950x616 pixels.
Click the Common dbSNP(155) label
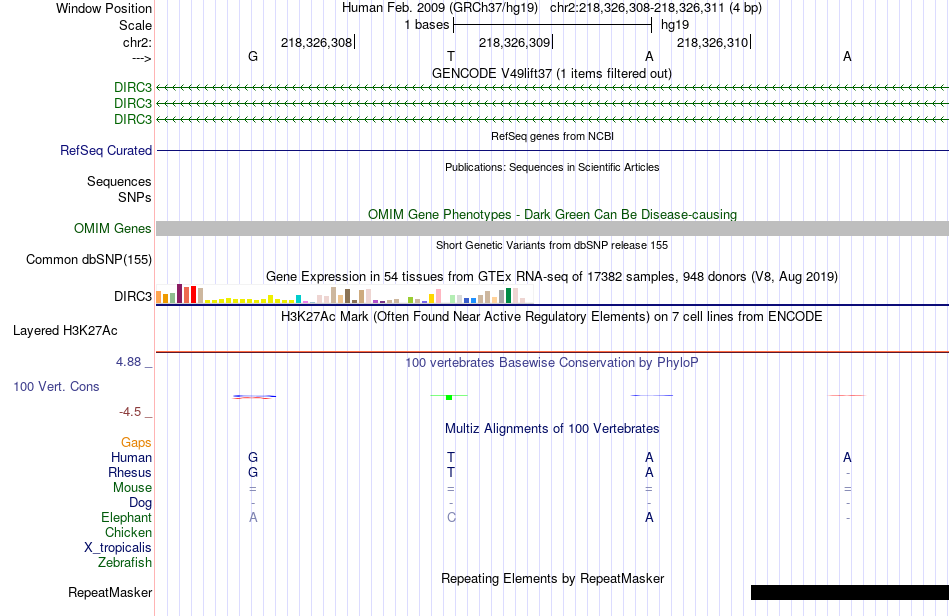[89, 259]
